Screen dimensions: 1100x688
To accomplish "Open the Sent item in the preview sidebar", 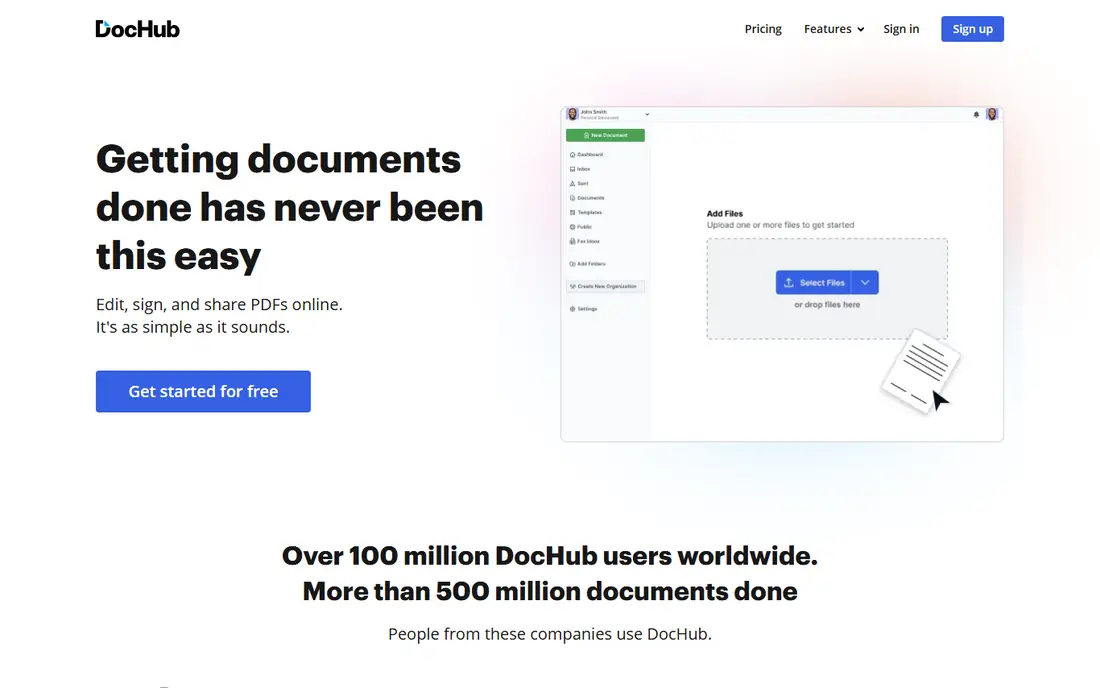I will pyautogui.click(x=579, y=184).
